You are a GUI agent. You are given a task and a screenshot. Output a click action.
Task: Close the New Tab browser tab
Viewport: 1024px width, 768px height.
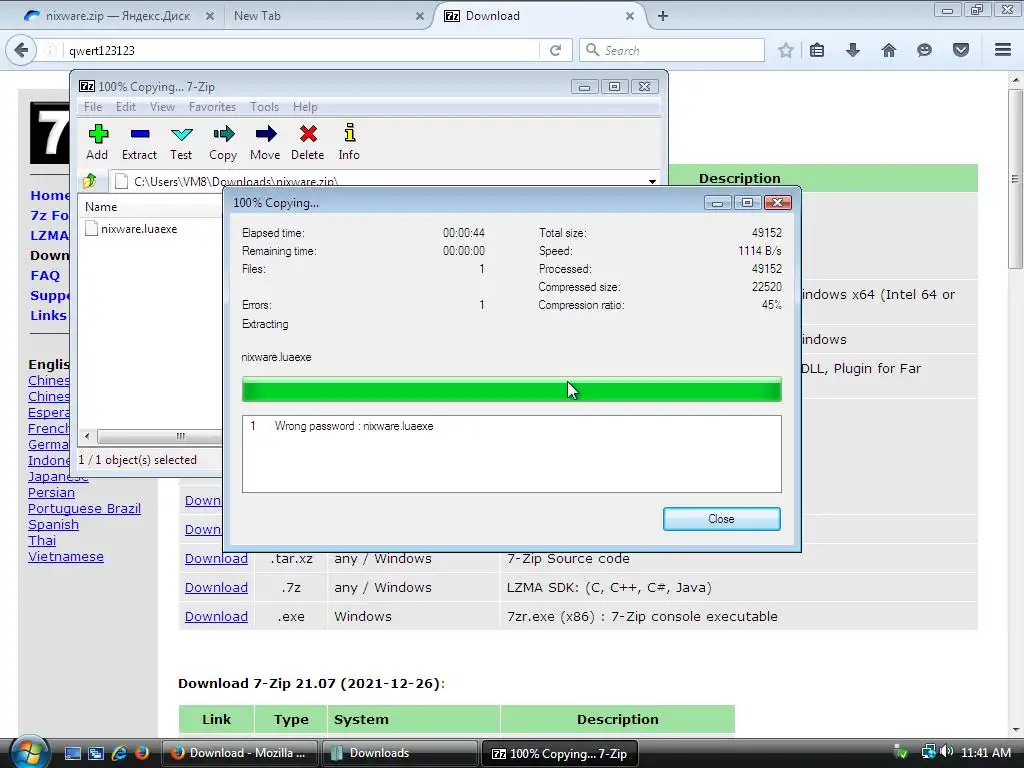pyautogui.click(x=420, y=16)
